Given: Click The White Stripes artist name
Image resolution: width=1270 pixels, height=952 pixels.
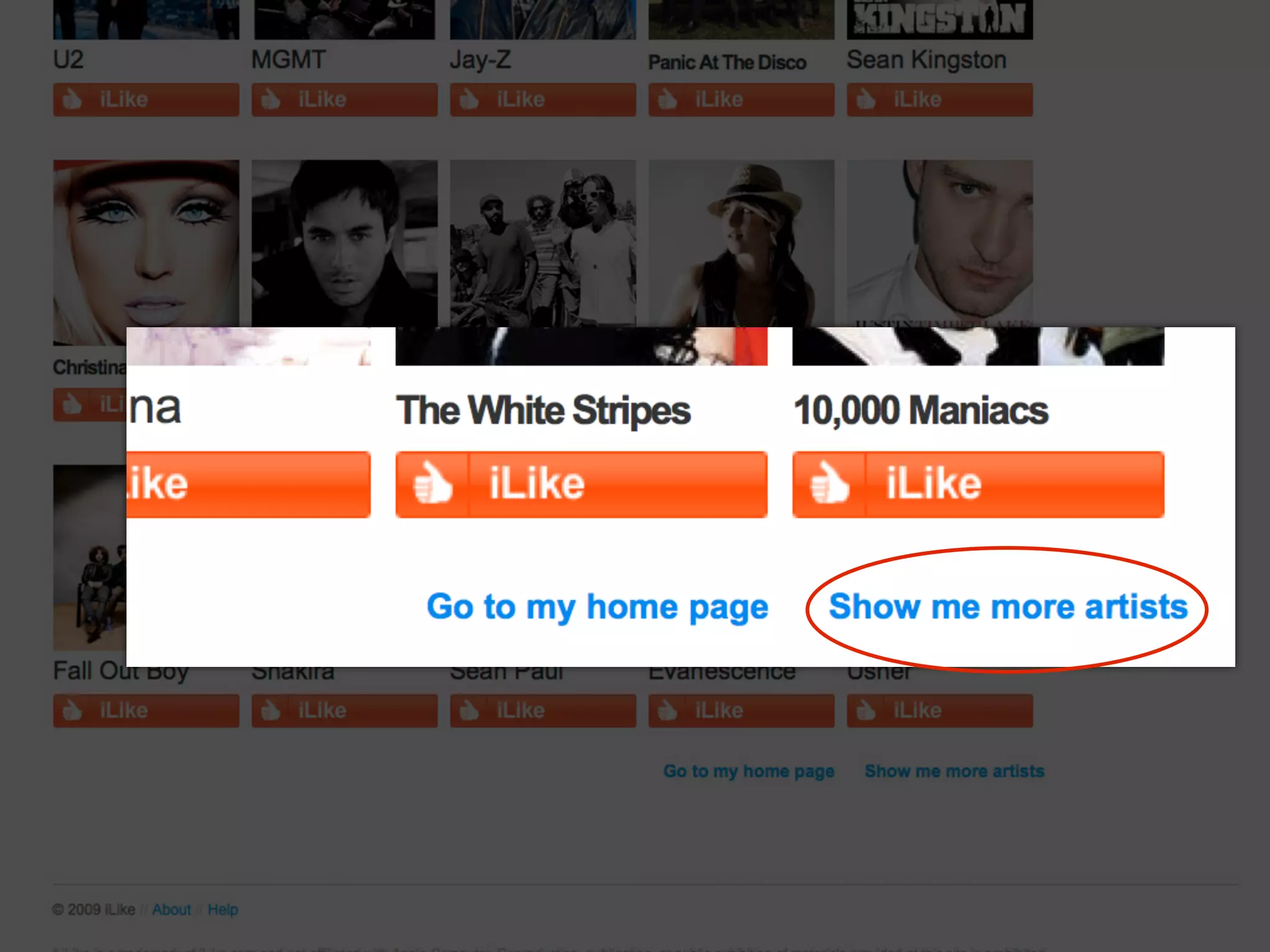Looking at the screenshot, I should 543,411.
